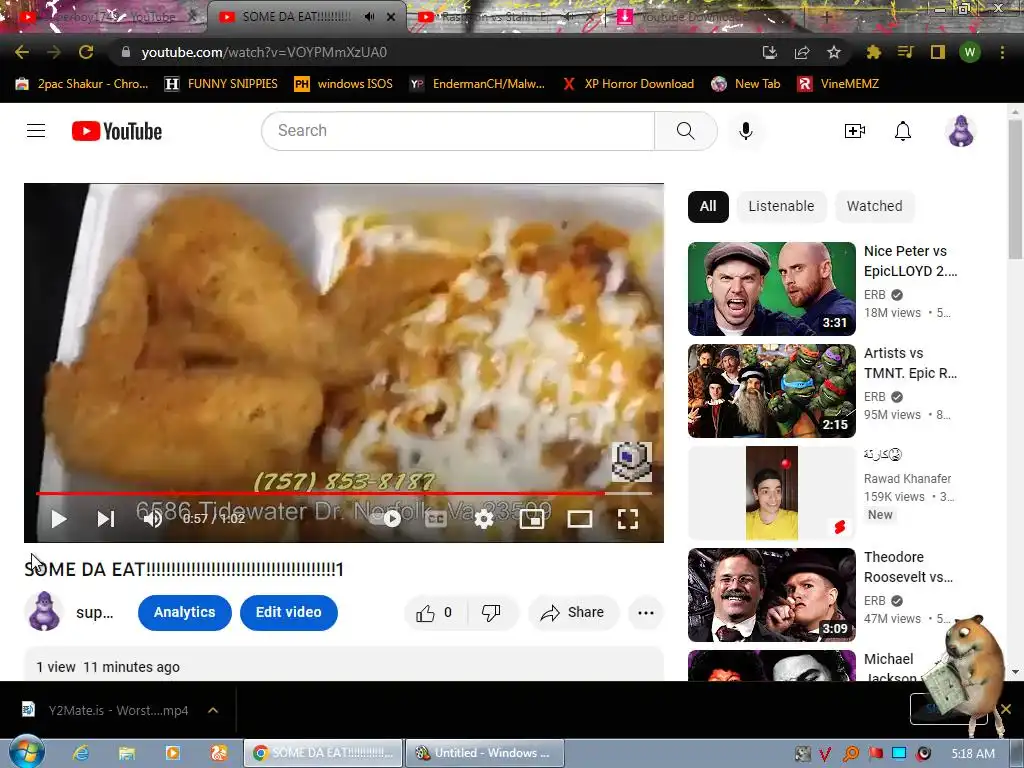Open Chrome three-dot menu
This screenshot has height=768, width=1024.
point(1002,52)
